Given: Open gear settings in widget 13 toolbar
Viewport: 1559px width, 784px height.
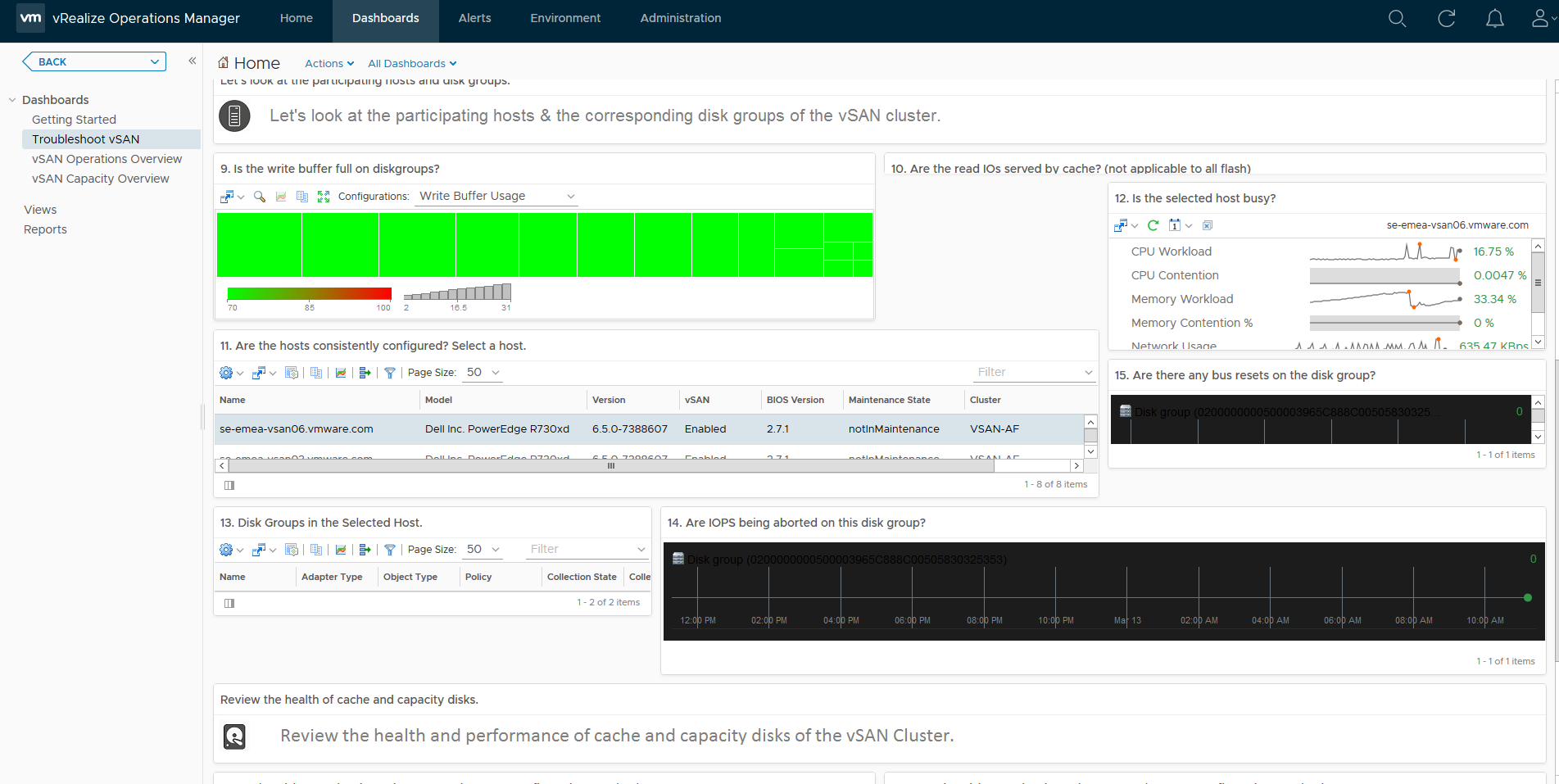Looking at the screenshot, I should click(231, 550).
